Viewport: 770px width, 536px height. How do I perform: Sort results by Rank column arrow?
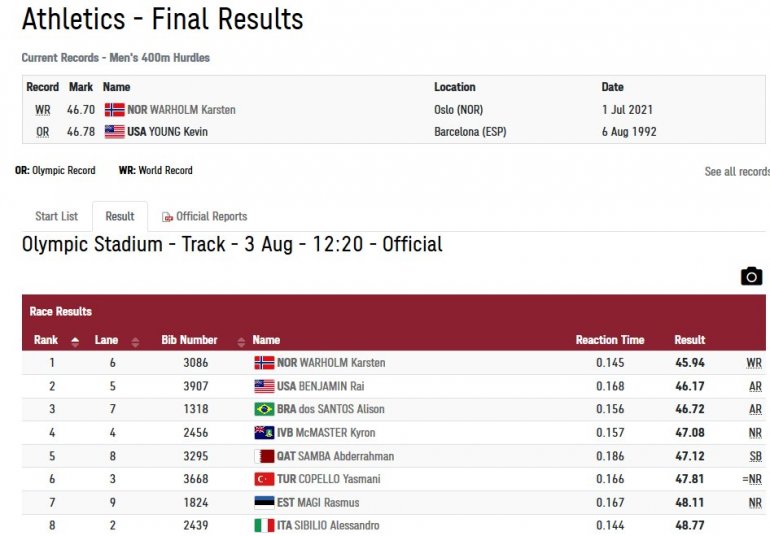point(75,341)
